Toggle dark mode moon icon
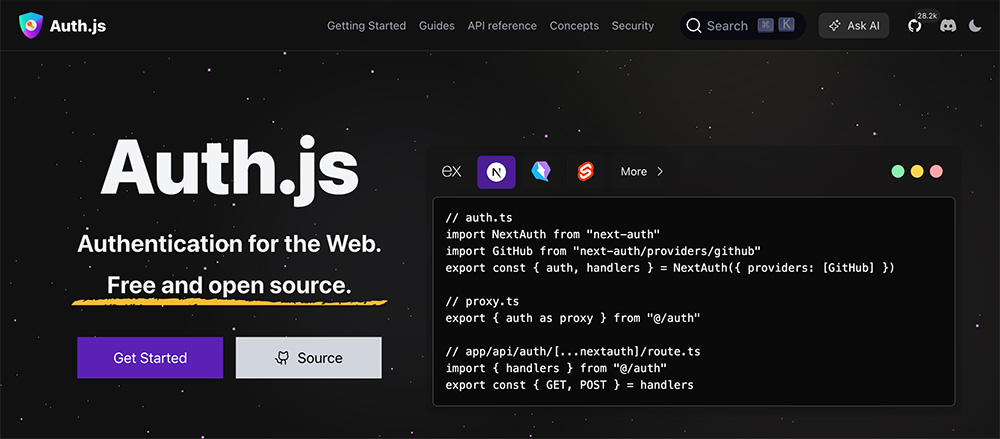Screen dimensions: 1000x439 (975, 26)
